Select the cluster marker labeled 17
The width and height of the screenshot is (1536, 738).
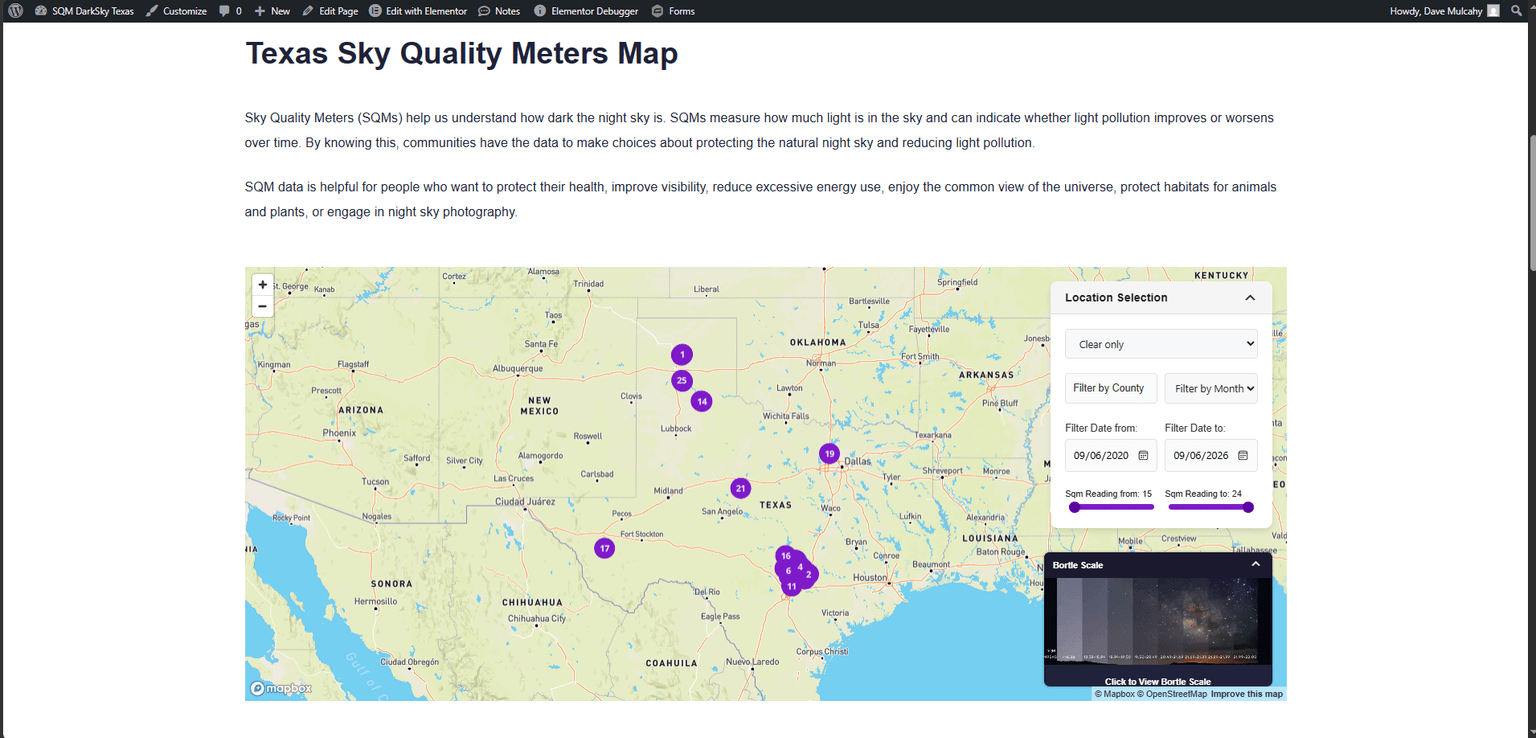(x=604, y=548)
